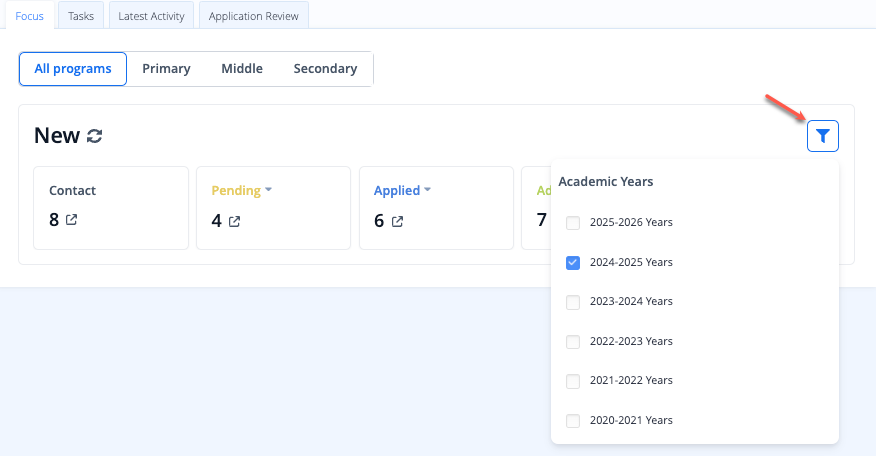Check the 2025-2026 Years checkbox

[573, 223]
